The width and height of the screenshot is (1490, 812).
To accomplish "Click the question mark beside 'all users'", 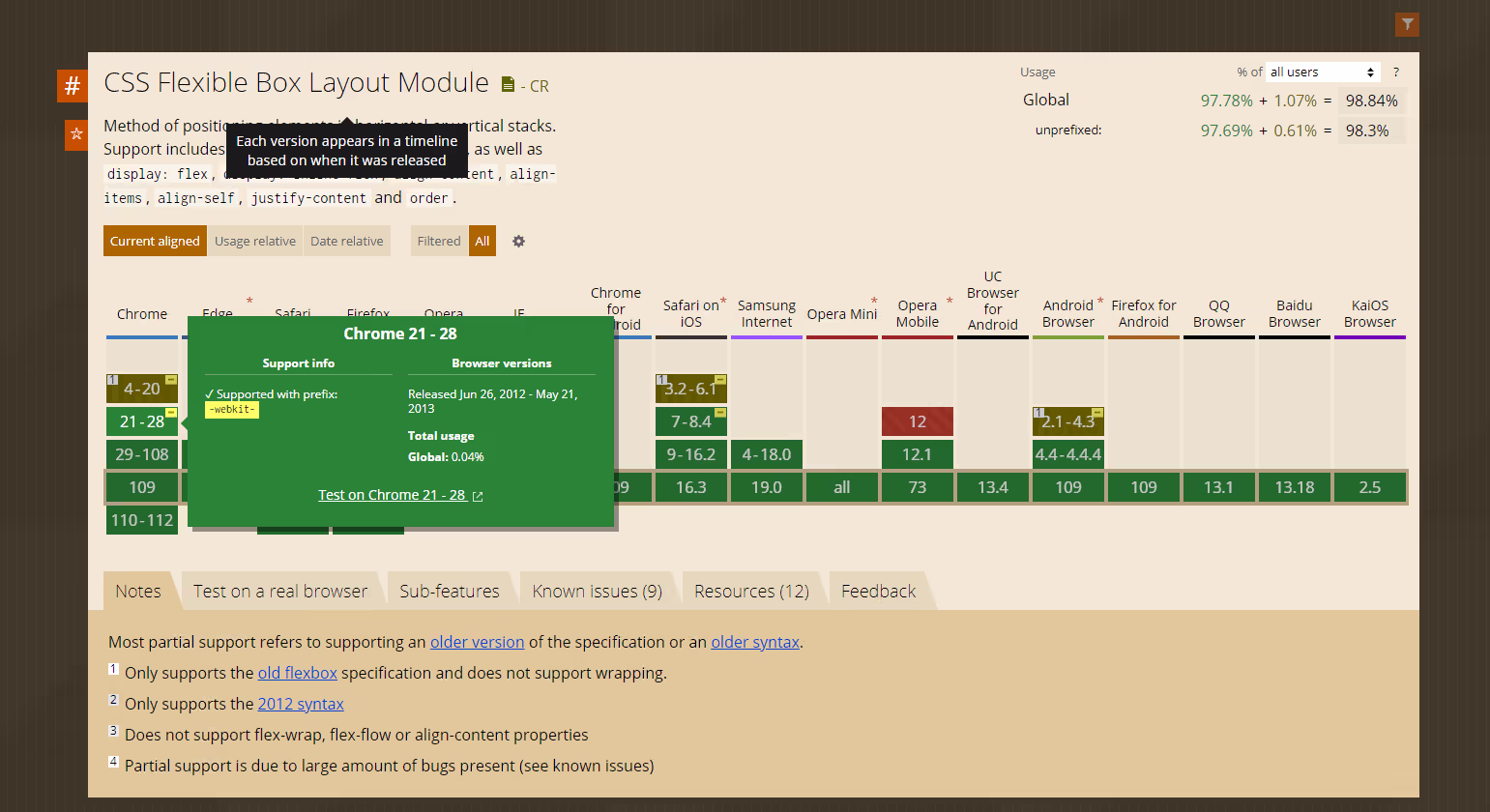I will point(1396,72).
